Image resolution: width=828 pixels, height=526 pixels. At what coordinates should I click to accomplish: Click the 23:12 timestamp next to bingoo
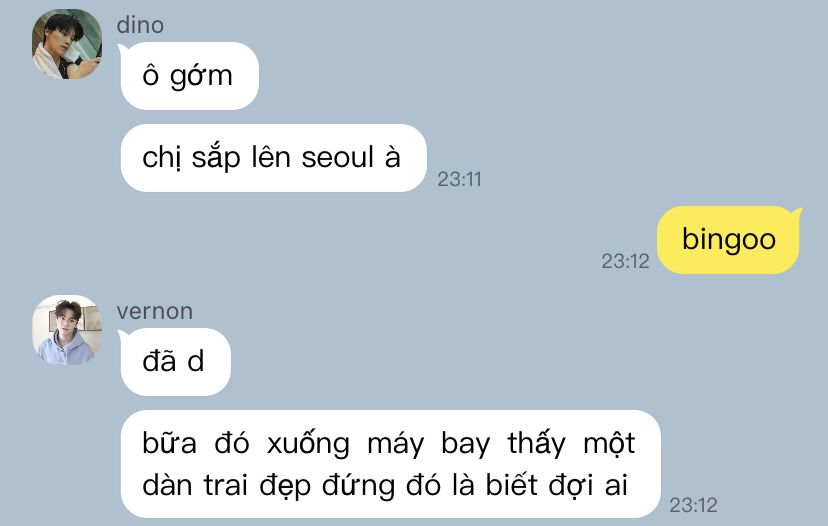[x=625, y=261]
